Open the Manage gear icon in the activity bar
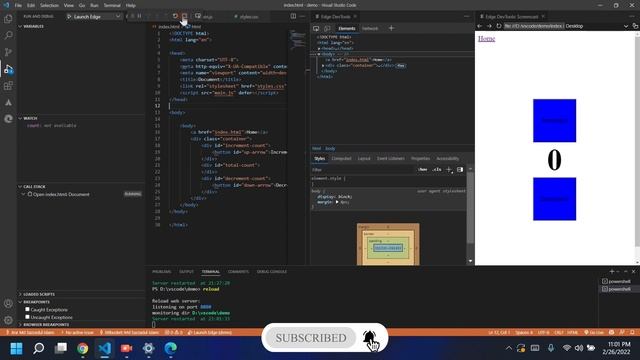Viewport: 640px width, 360px height. pos(8,320)
